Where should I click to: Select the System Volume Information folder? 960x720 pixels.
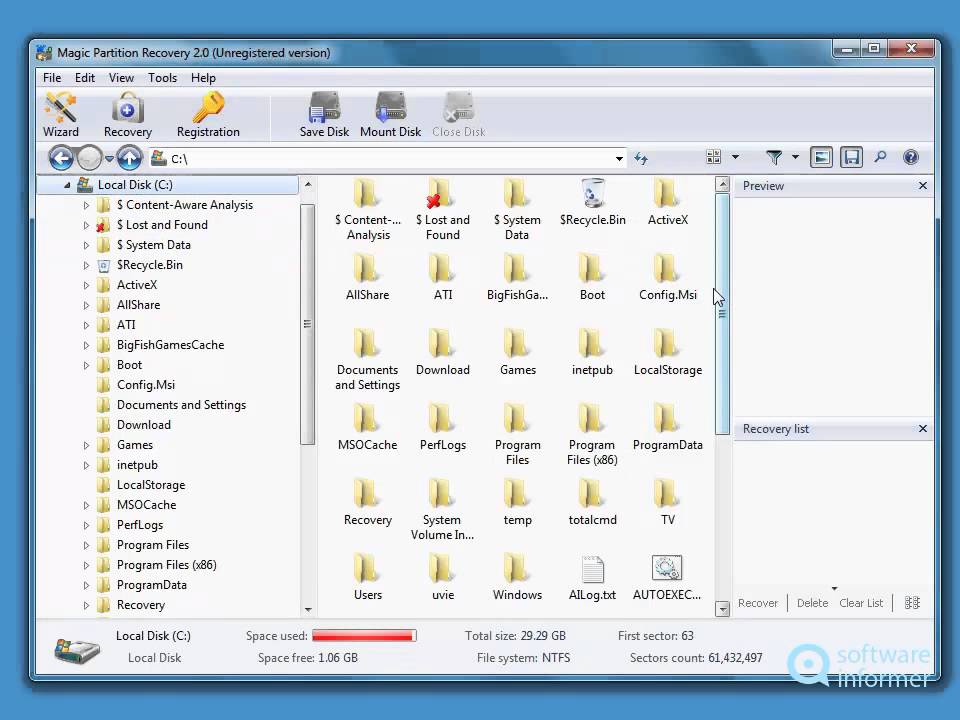(x=442, y=510)
